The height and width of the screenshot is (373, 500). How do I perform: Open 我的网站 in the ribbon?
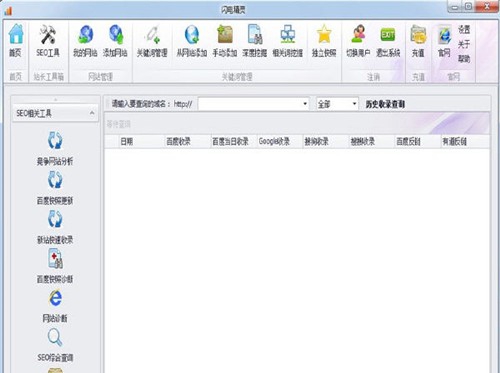coord(85,40)
